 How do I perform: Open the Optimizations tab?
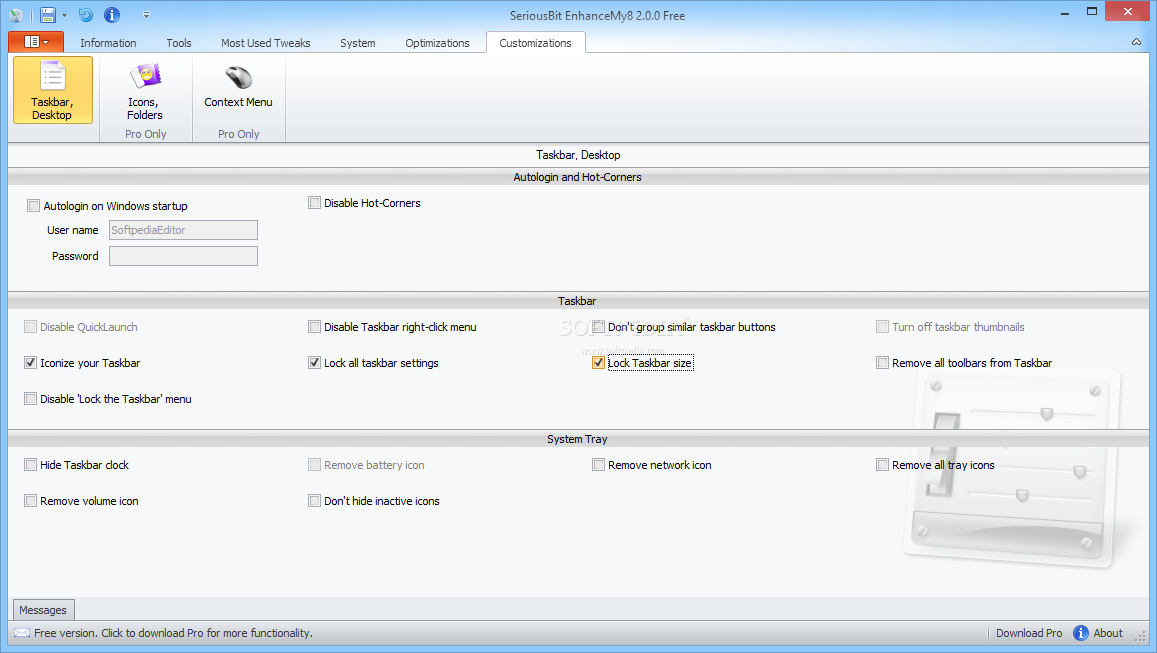[x=438, y=43]
